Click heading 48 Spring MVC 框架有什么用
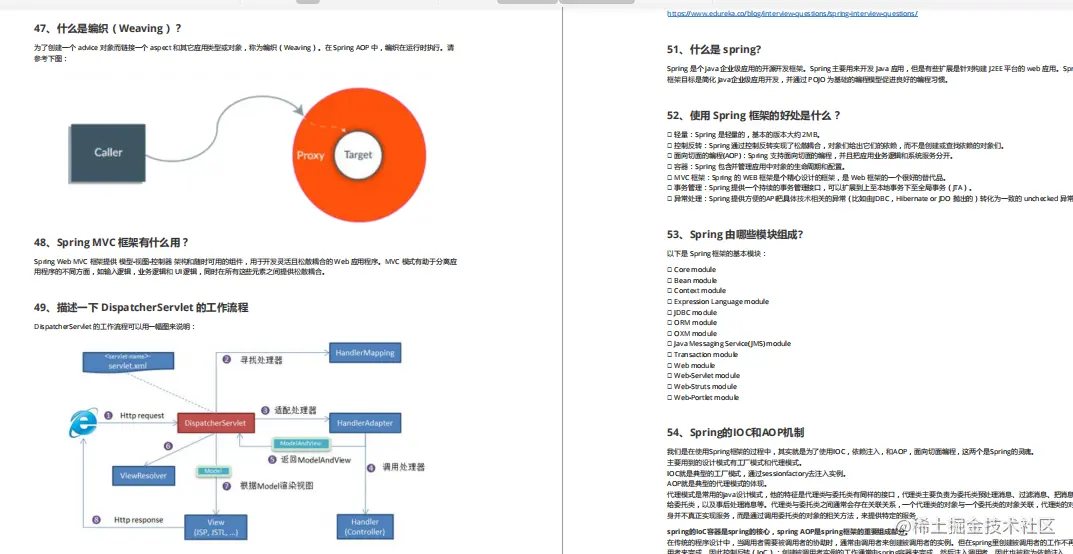1073x554 pixels. tap(111, 242)
